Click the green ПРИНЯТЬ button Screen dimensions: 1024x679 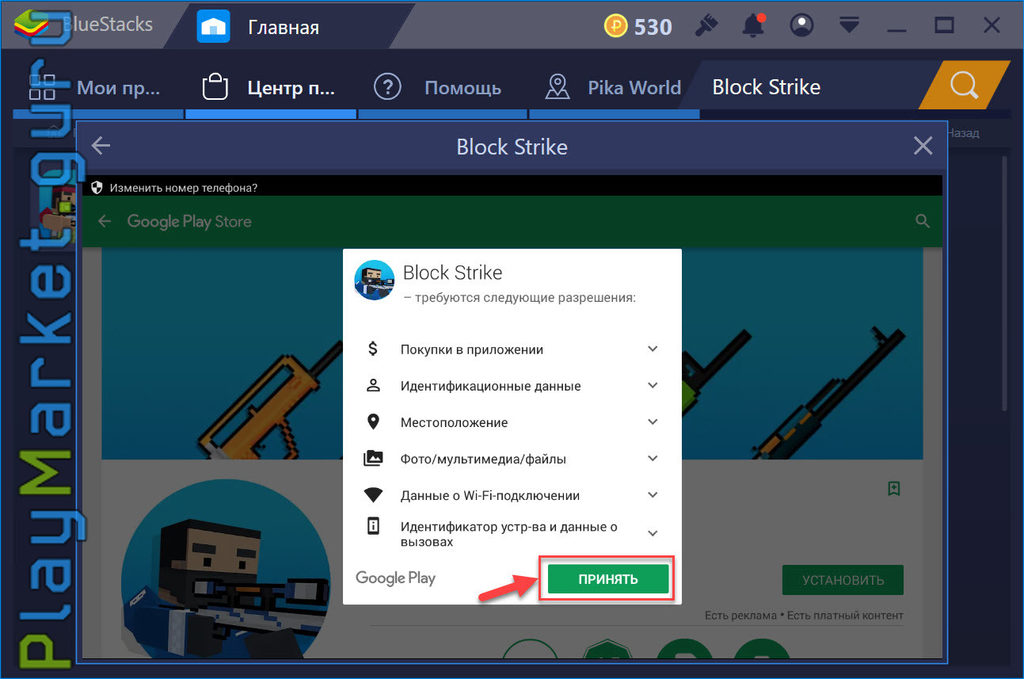tap(608, 579)
